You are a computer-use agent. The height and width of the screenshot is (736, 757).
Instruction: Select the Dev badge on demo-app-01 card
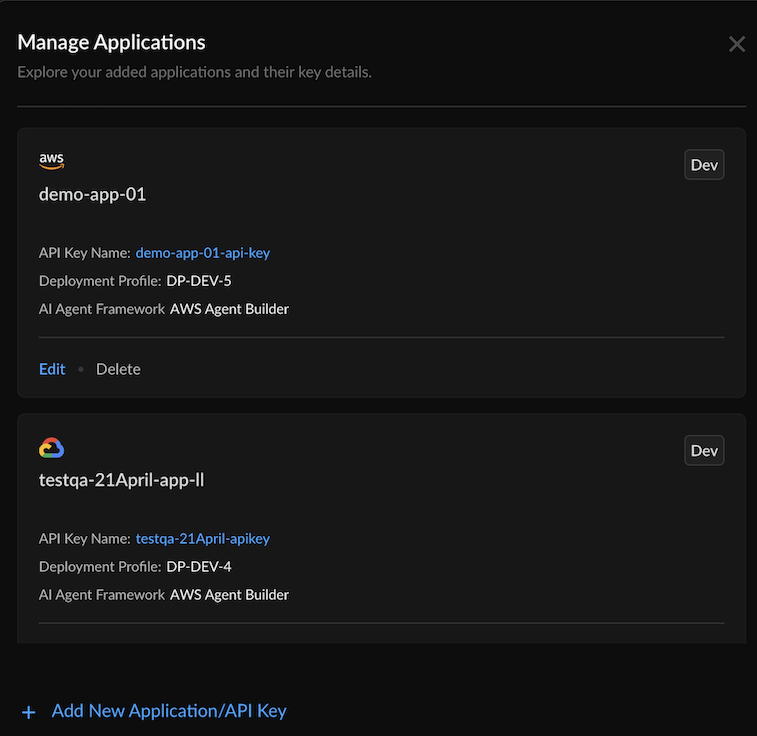tap(704, 165)
